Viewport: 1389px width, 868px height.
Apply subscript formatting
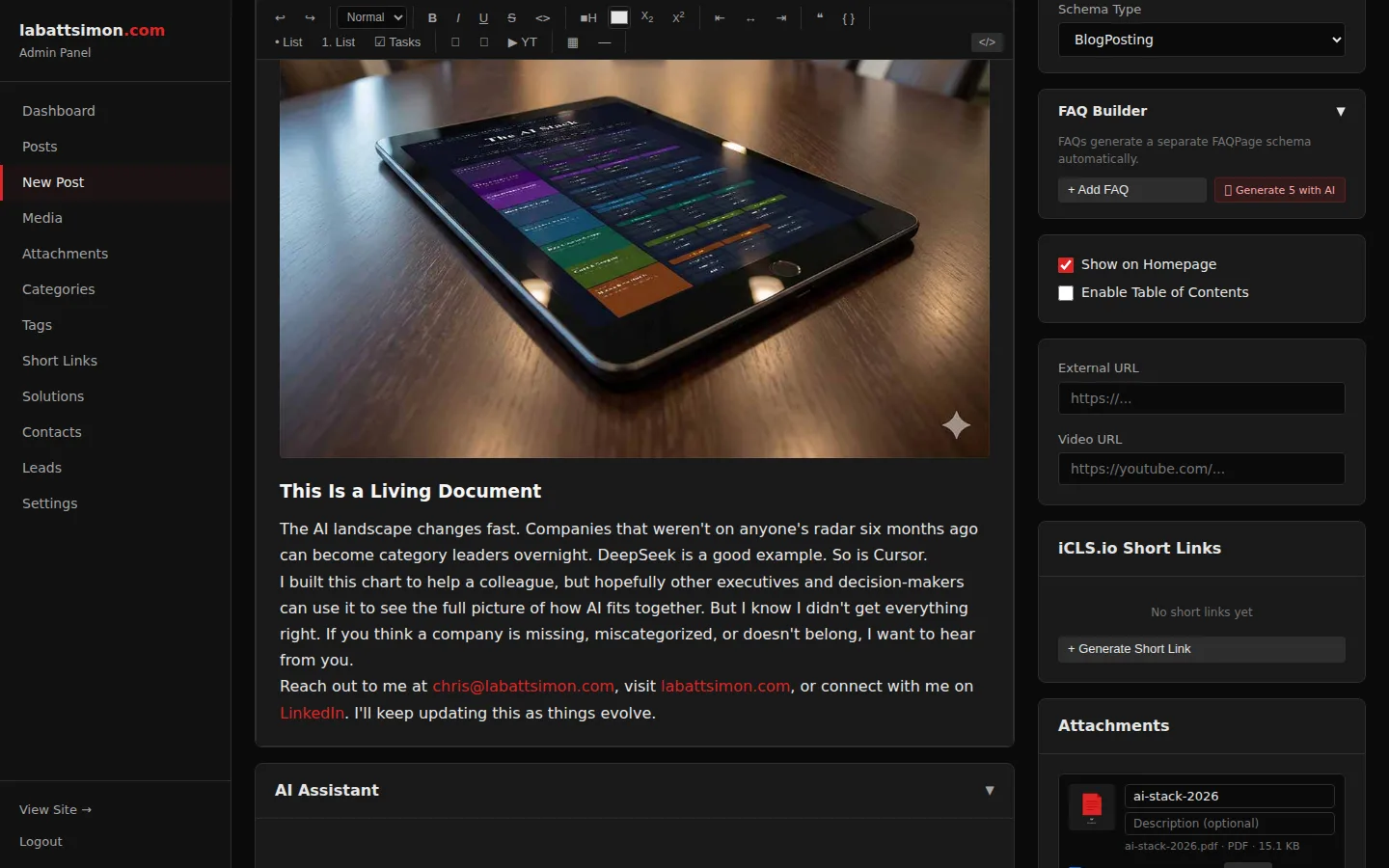point(647,18)
